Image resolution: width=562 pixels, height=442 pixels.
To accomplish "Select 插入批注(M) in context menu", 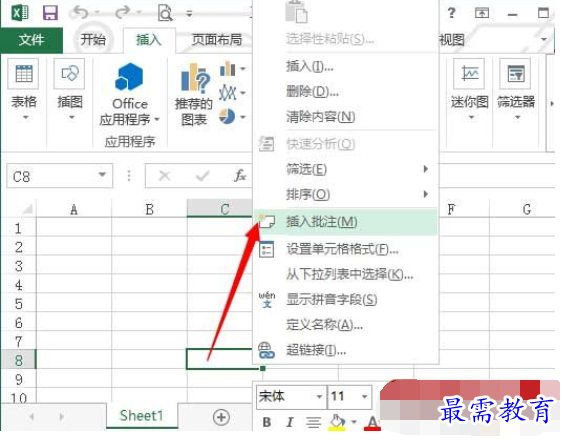I will point(346,222).
